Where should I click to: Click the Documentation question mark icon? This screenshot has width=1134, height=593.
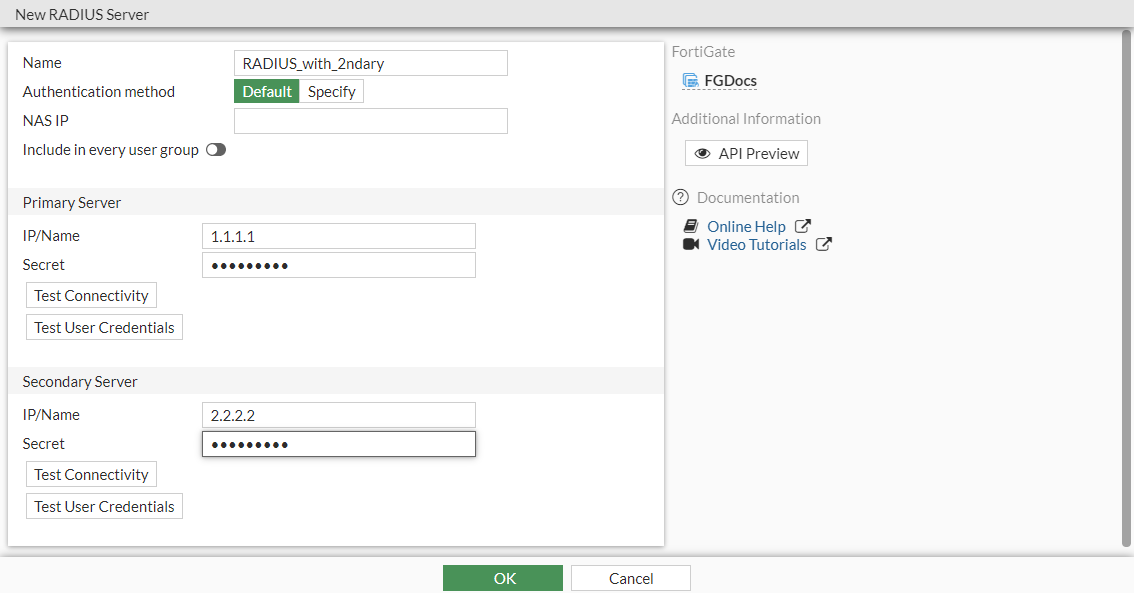click(681, 197)
